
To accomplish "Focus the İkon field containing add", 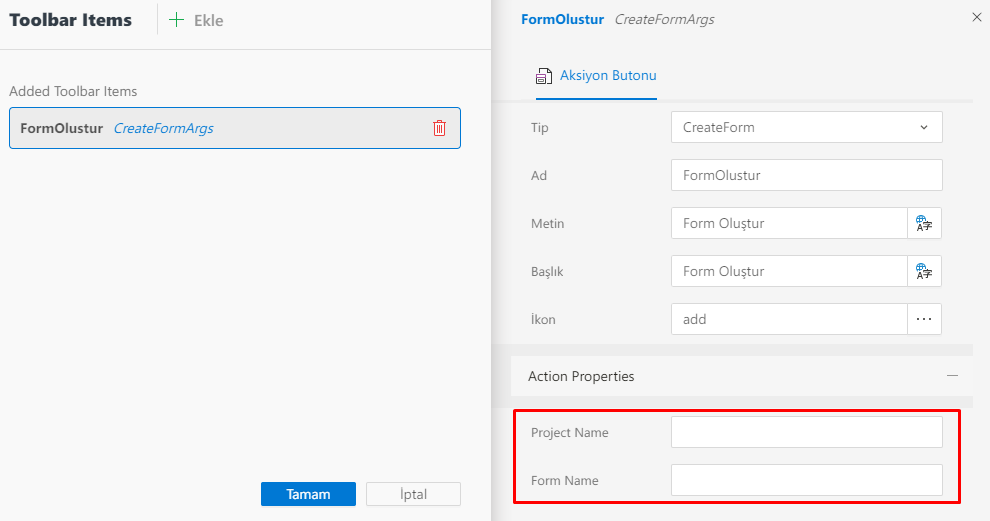I will (x=788, y=319).
